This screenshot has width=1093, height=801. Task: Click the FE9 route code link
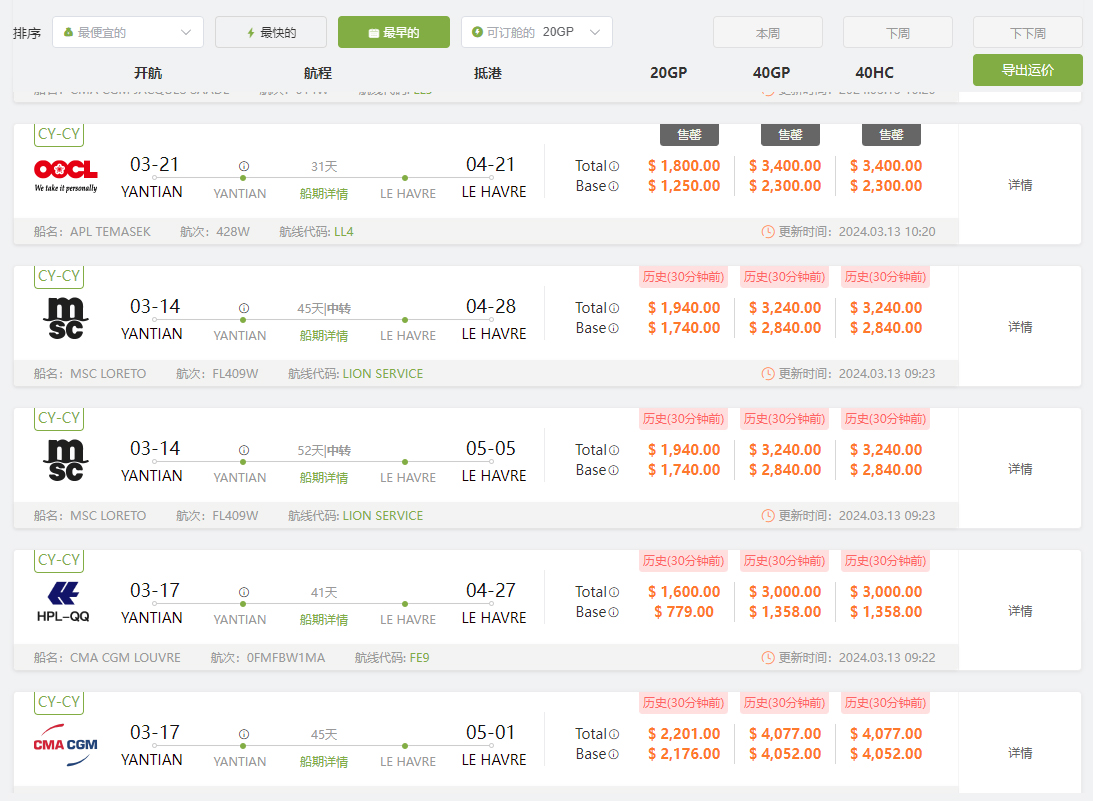(419, 658)
